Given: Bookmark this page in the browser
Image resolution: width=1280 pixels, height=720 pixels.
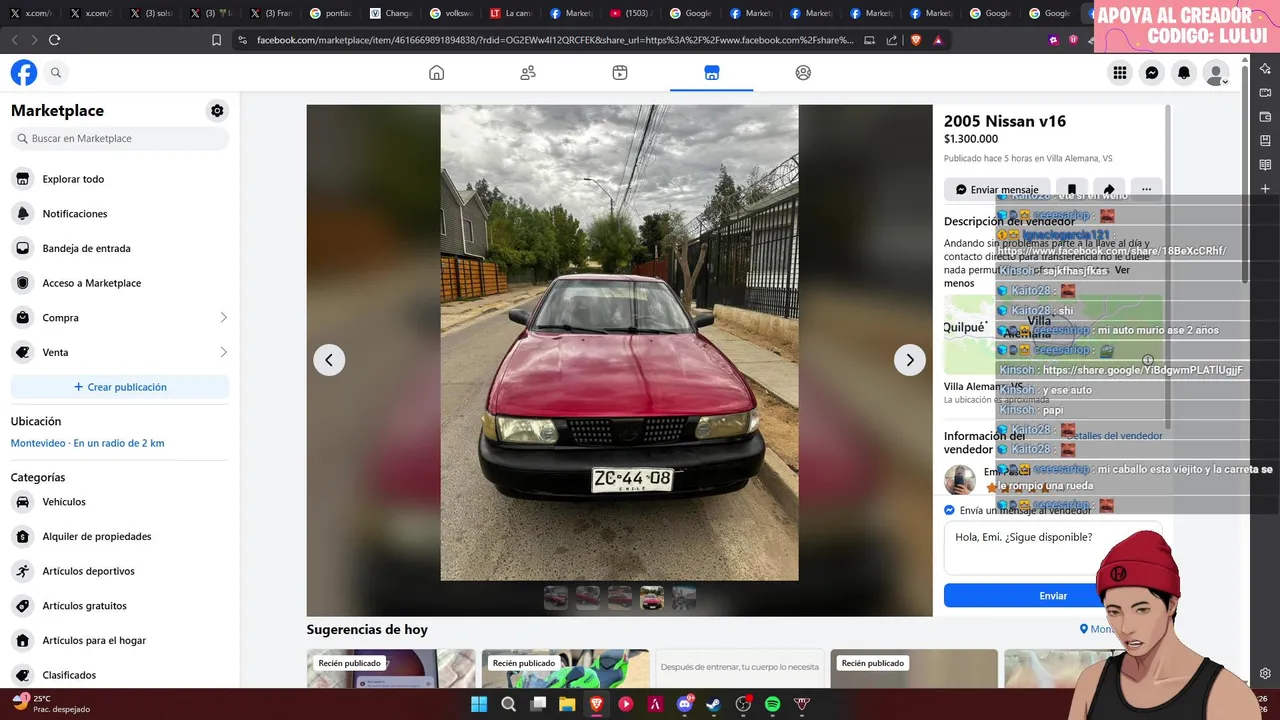Looking at the screenshot, I should [216, 40].
